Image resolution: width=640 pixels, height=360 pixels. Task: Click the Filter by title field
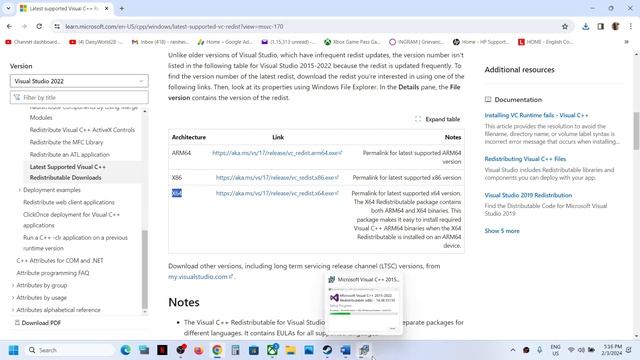[79, 98]
